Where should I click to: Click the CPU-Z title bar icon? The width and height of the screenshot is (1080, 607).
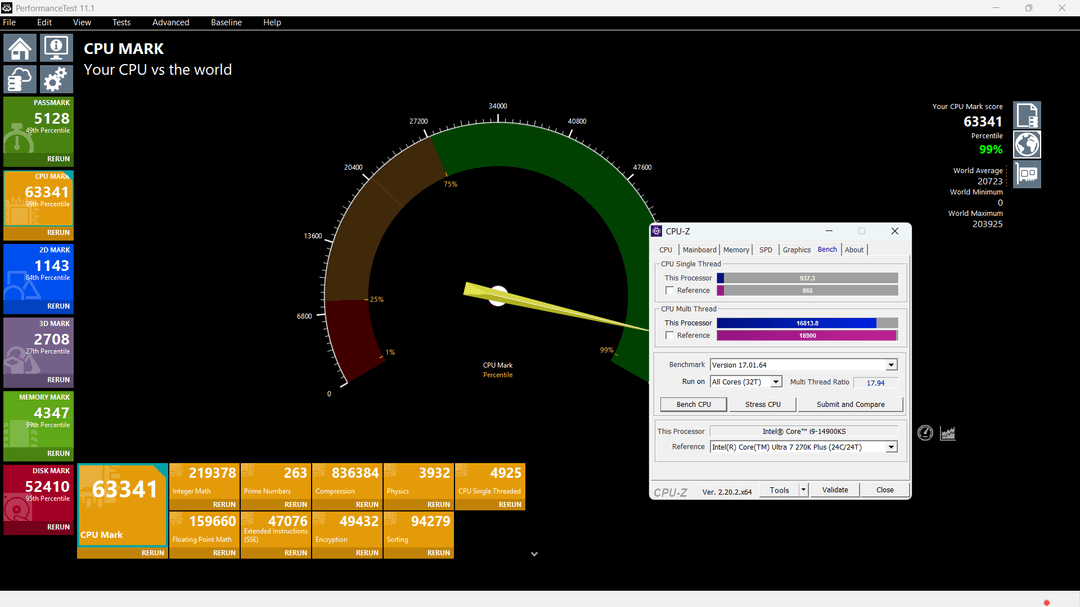pos(656,232)
